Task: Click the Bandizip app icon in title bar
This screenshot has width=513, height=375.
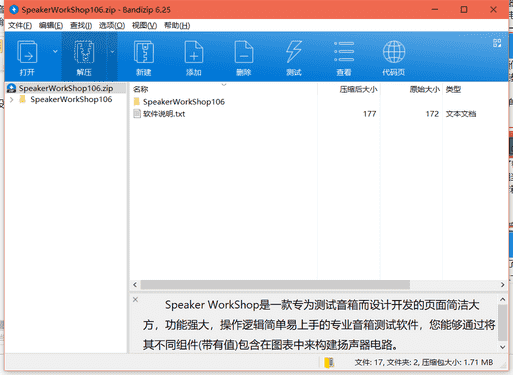Action: (14, 10)
